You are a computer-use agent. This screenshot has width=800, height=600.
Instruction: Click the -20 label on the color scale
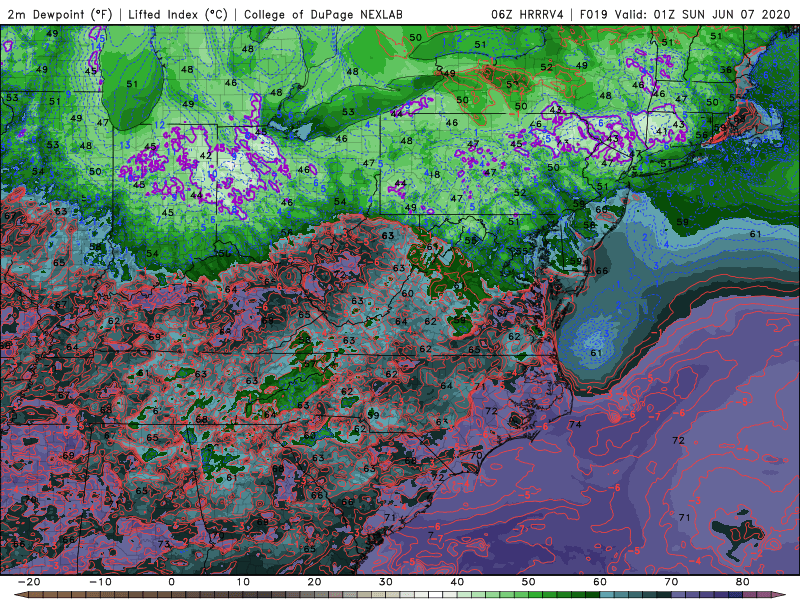coord(29,582)
